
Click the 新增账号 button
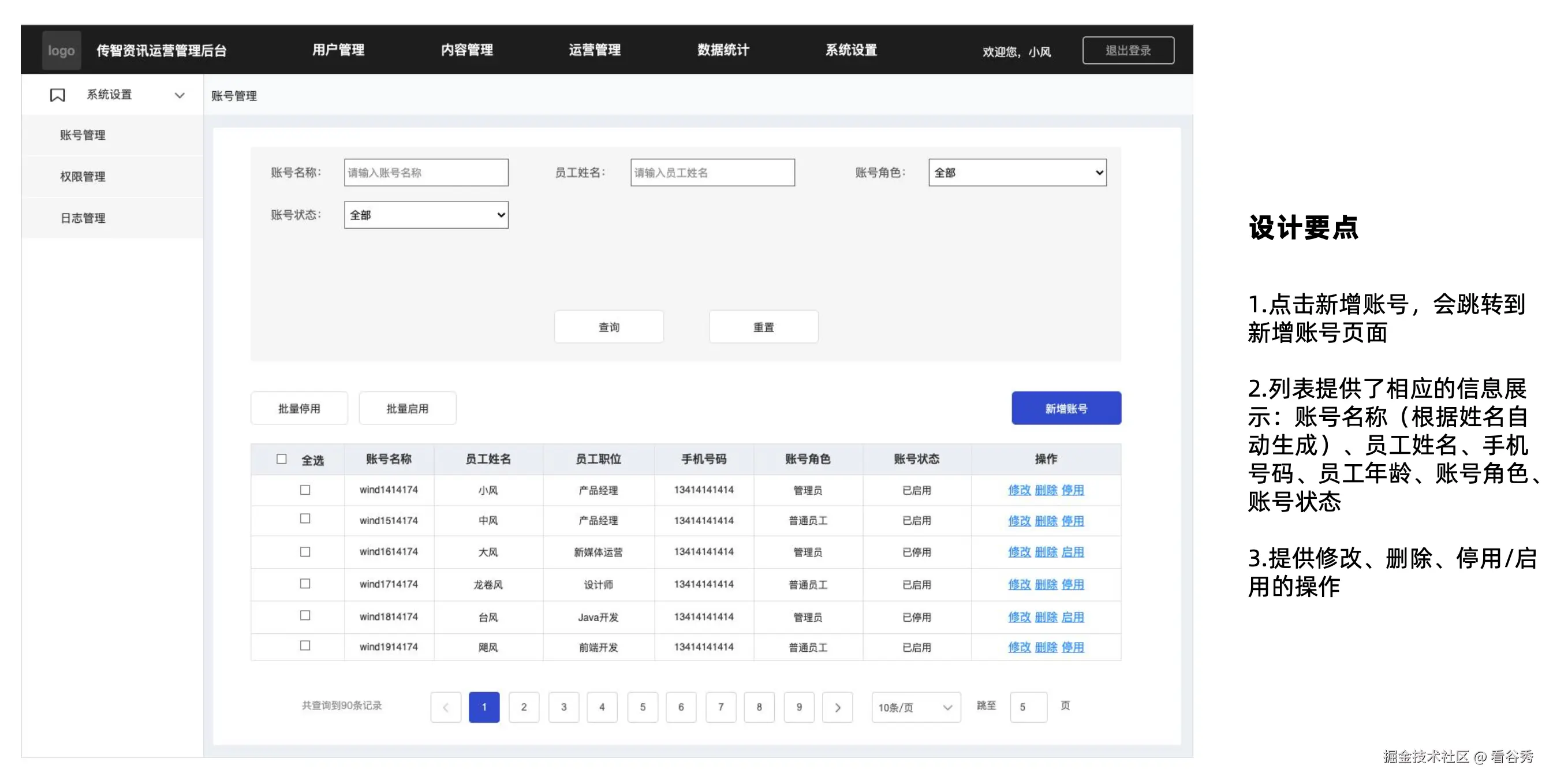pos(1066,408)
